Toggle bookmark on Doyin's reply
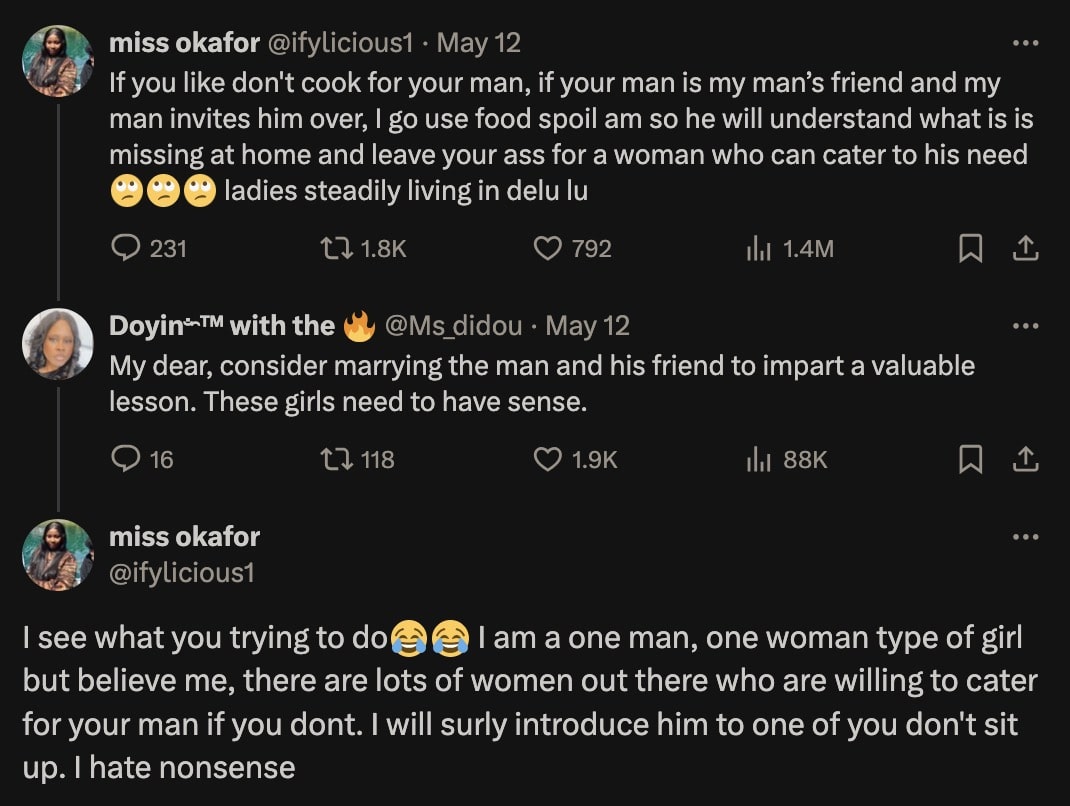 tap(969, 460)
